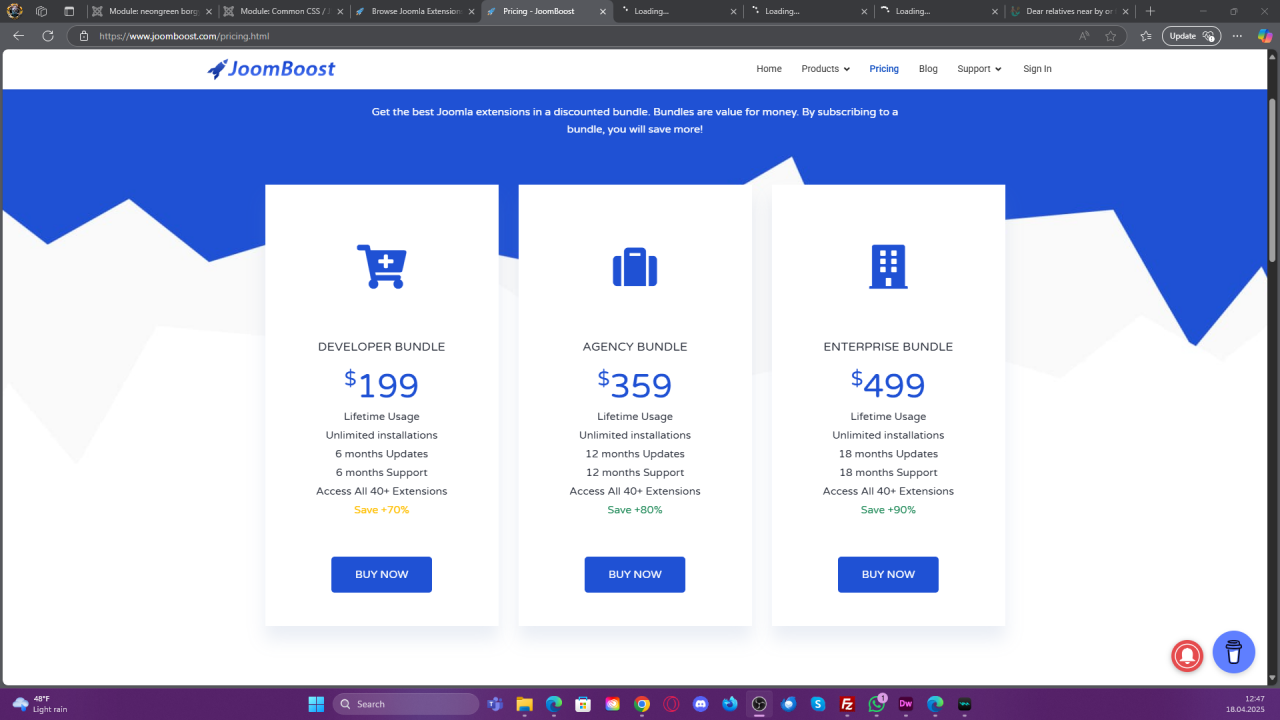
Task: Open Discord from the taskbar
Action: coord(700,704)
